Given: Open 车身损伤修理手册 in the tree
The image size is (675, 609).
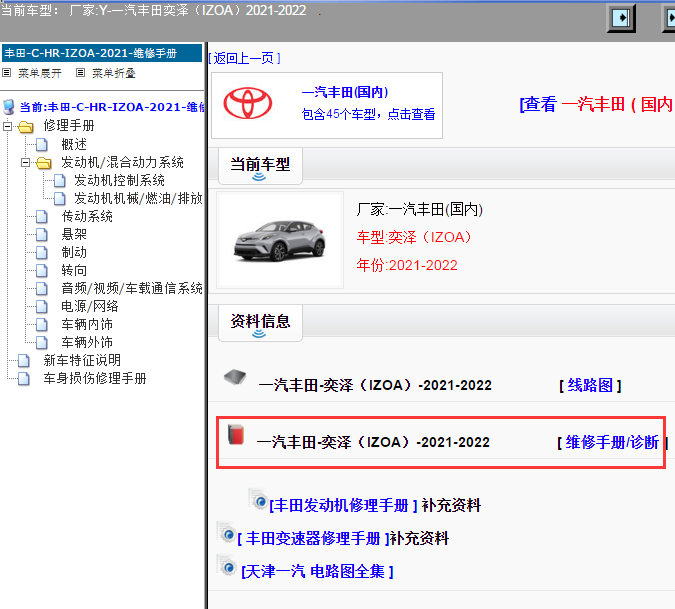Looking at the screenshot, I should pyautogui.click(x=95, y=379).
